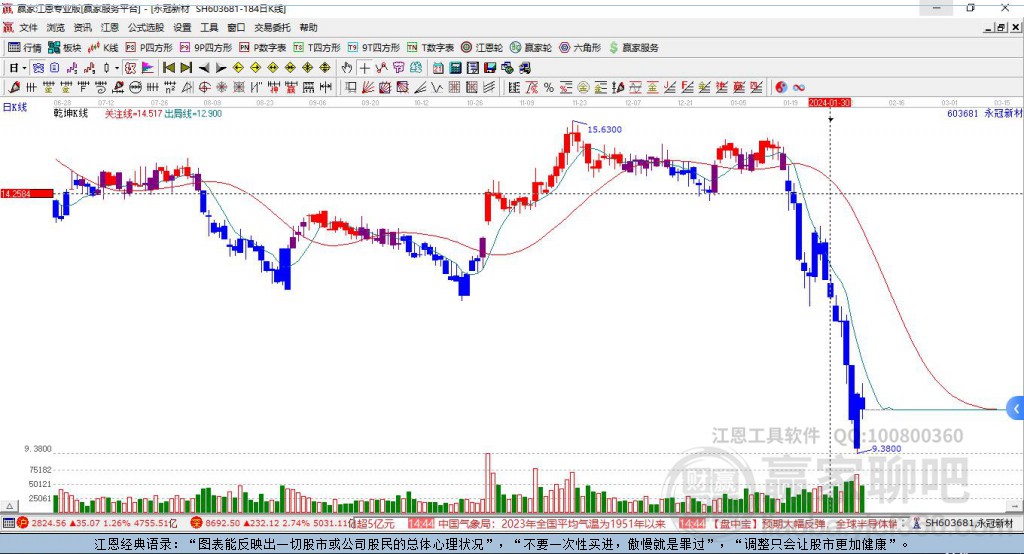This screenshot has width=1024, height=554.
Task: Open the 中国气象局 news ticker headline
Action: tap(551, 523)
